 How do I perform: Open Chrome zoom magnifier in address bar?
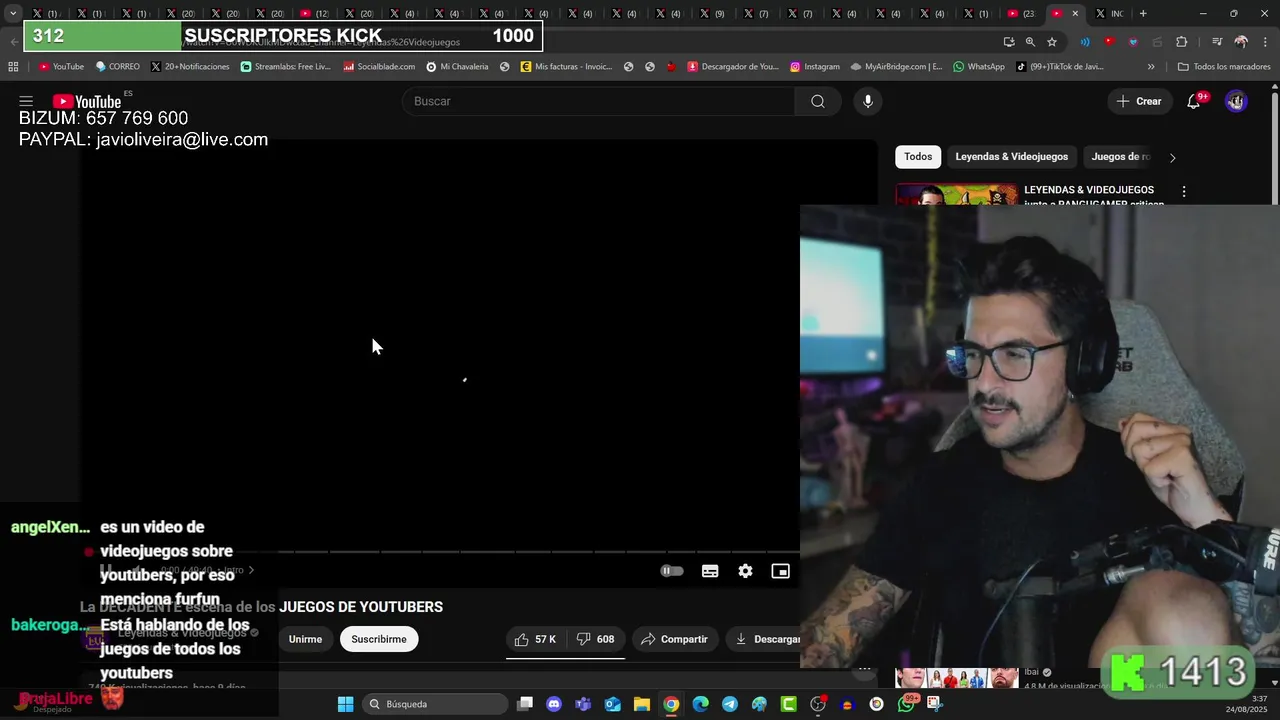[x=1030, y=42]
